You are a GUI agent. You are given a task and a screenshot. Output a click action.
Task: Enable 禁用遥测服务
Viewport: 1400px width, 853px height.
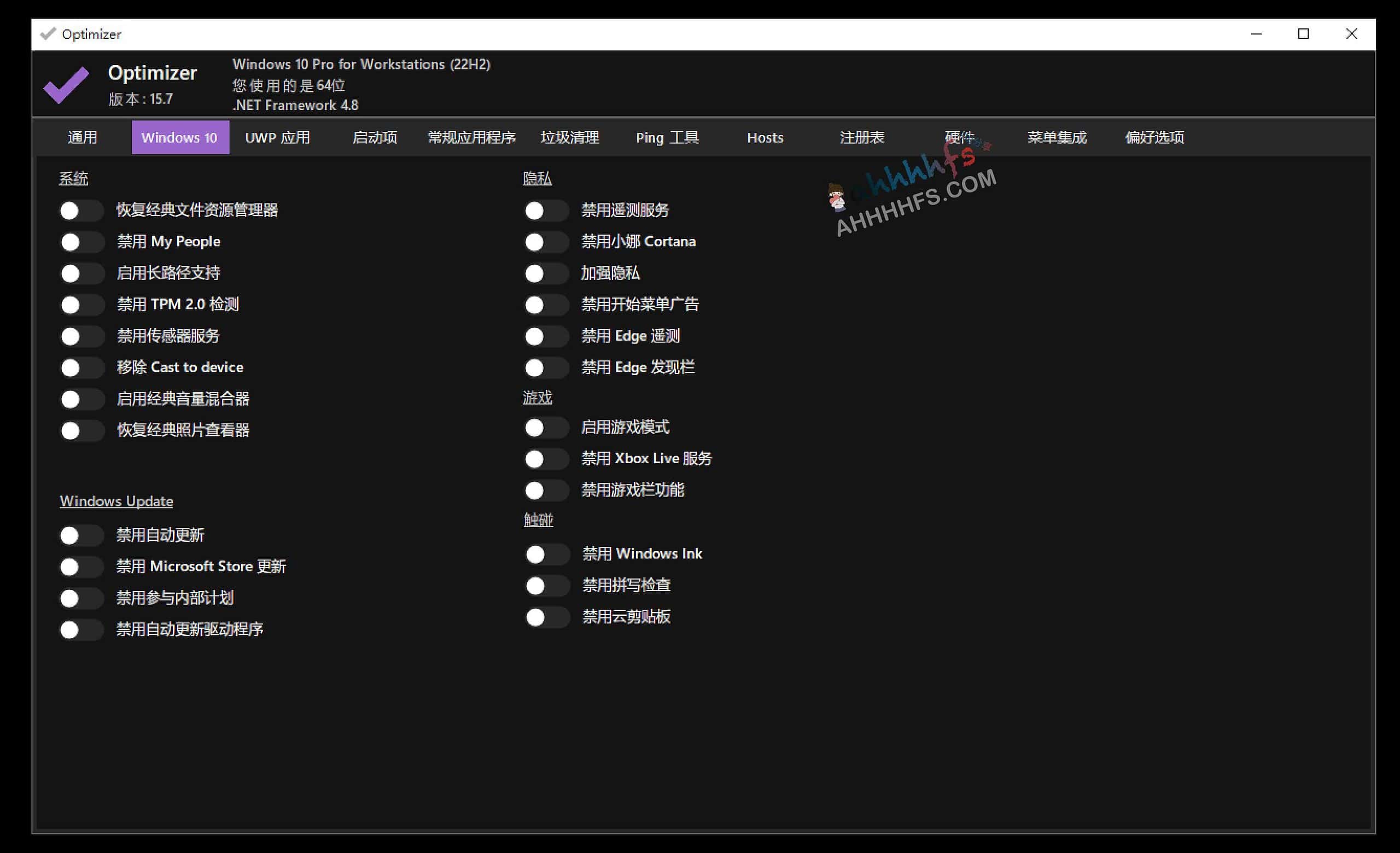coord(546,210)
